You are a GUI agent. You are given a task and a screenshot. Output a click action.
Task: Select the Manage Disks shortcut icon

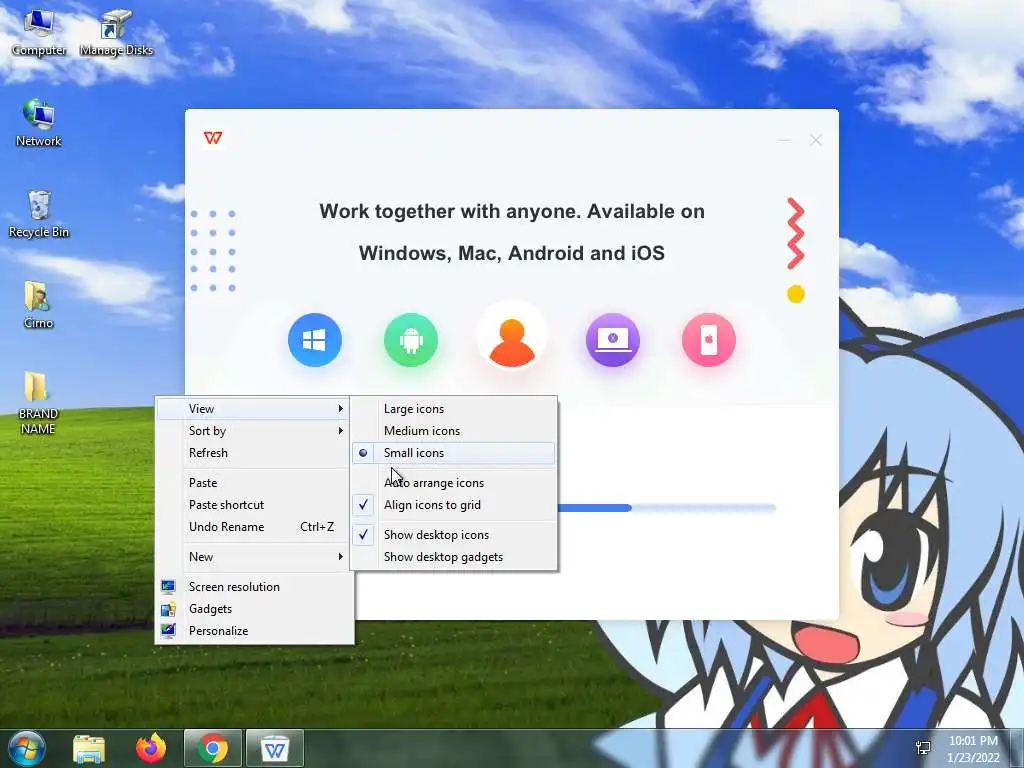[116, 33]
